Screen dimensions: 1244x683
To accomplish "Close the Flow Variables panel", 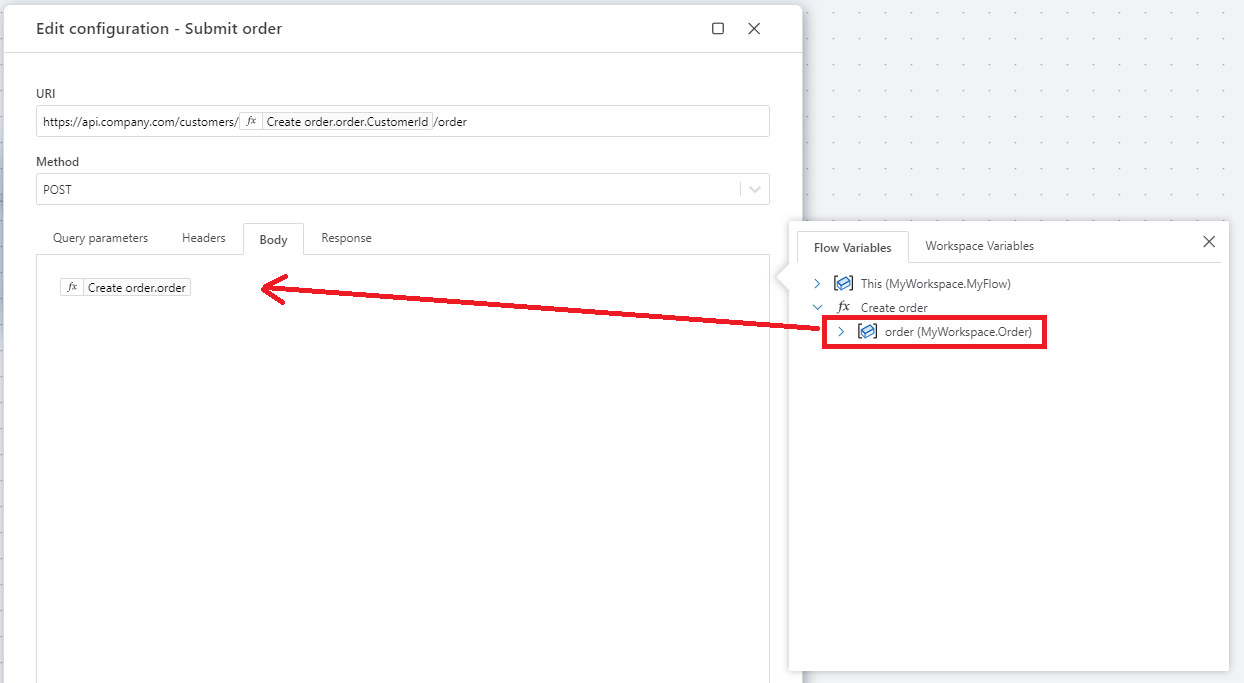I will pos(1209,242).
